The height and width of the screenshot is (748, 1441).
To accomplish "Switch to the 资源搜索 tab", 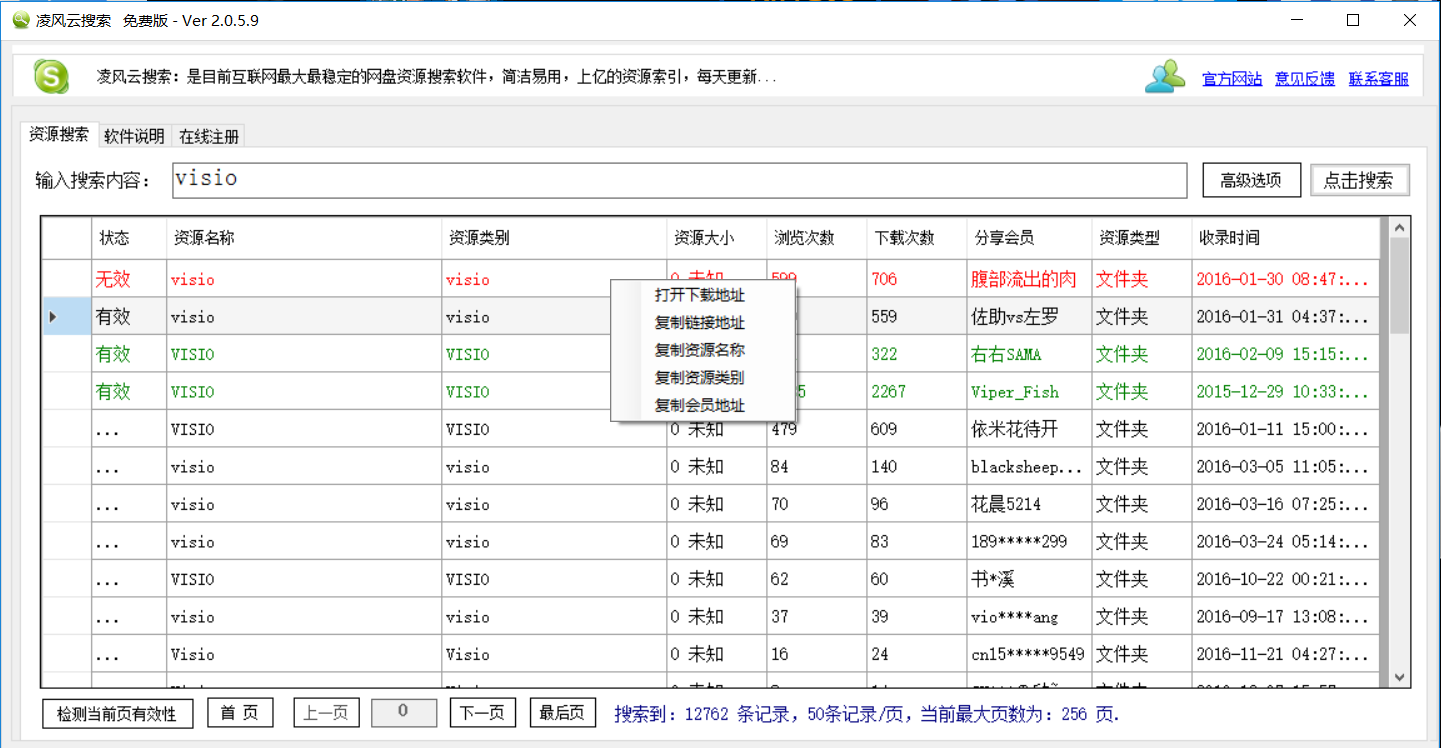I will pos(58,135).
